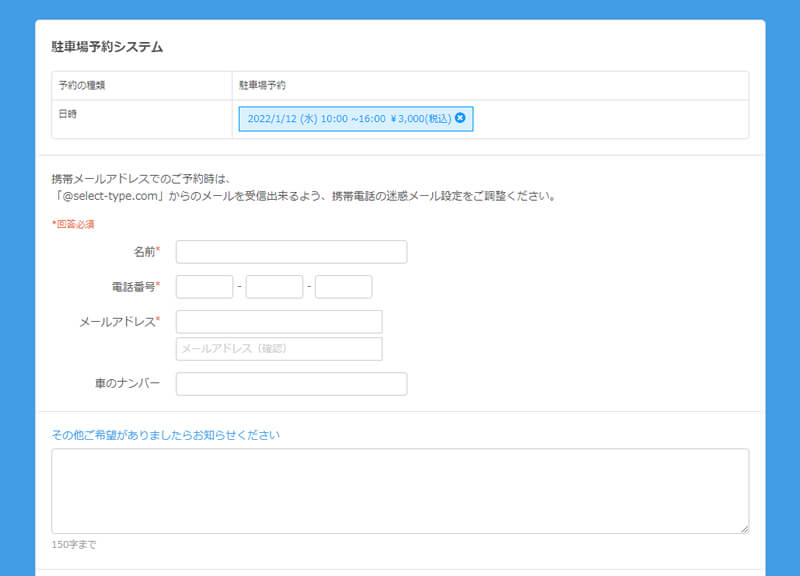Click the 車のナンバー field label
The image size is (800, 576).
pos(127,384)
